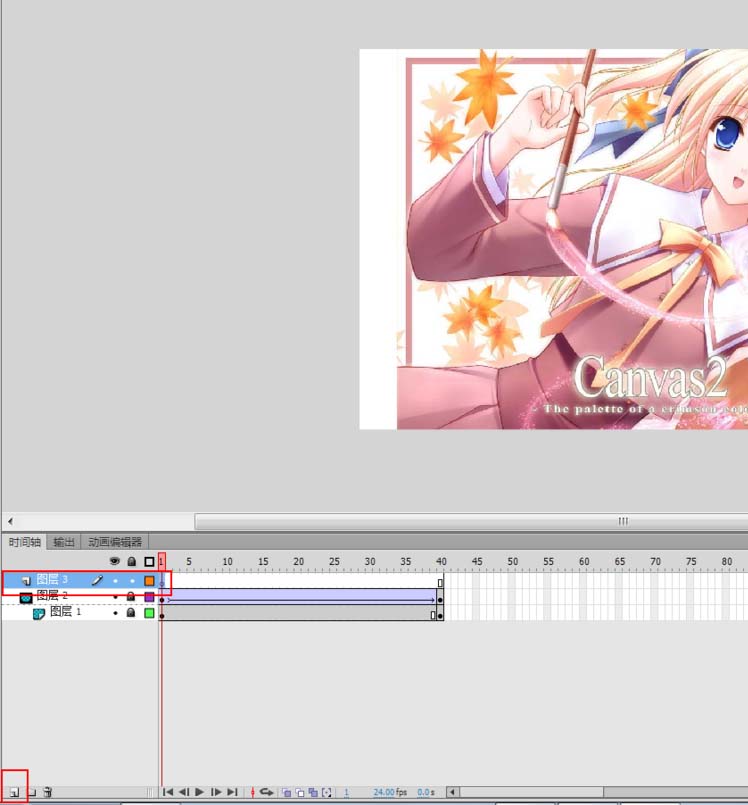748x805 pixels.
Task: Switch to the 时间轴 tab
Action: pos(25,542)
